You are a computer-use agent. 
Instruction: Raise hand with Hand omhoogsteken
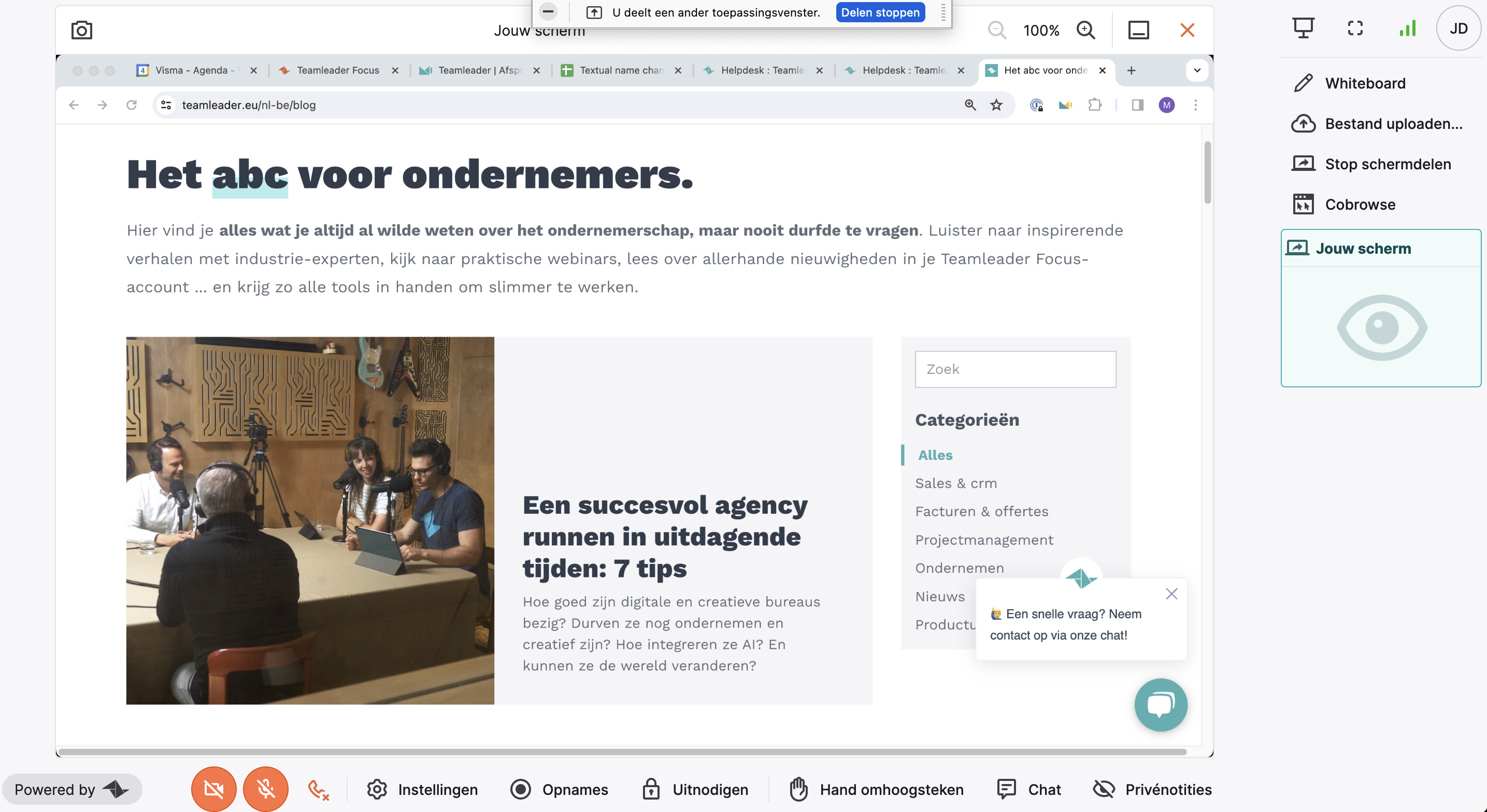pyautogui.click(x=876, y=790)
